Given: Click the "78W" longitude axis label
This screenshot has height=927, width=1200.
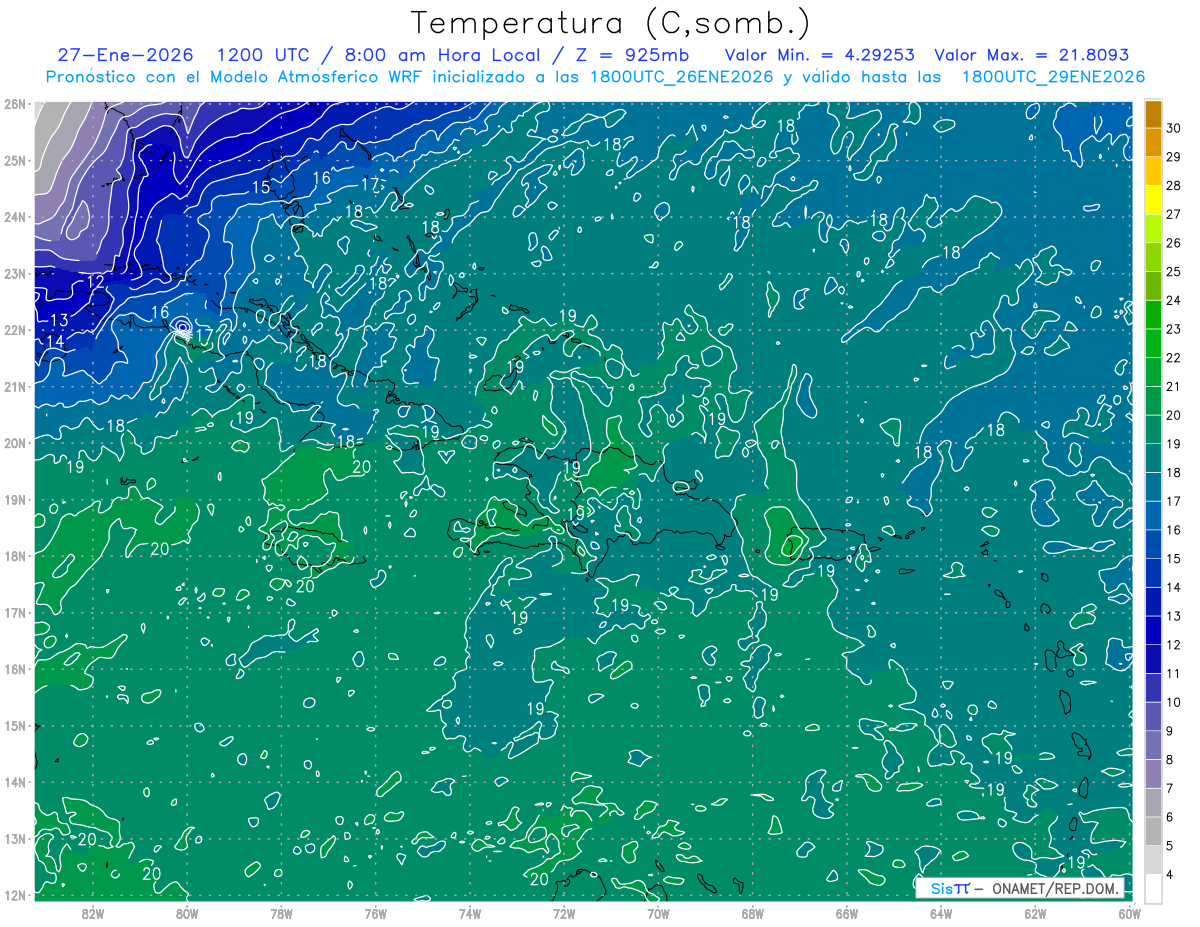Looking at the screenshot, I should tap(281, 913).
